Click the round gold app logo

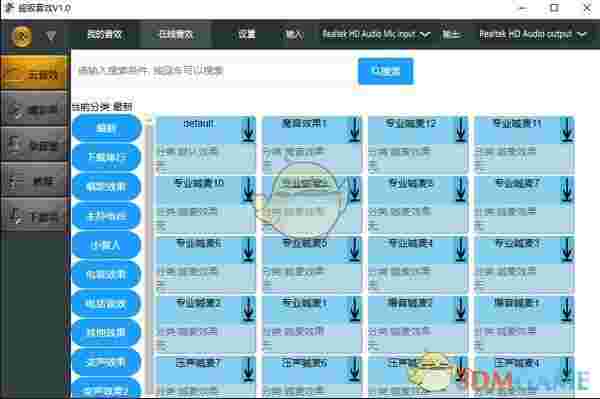(x=21, y=36)
